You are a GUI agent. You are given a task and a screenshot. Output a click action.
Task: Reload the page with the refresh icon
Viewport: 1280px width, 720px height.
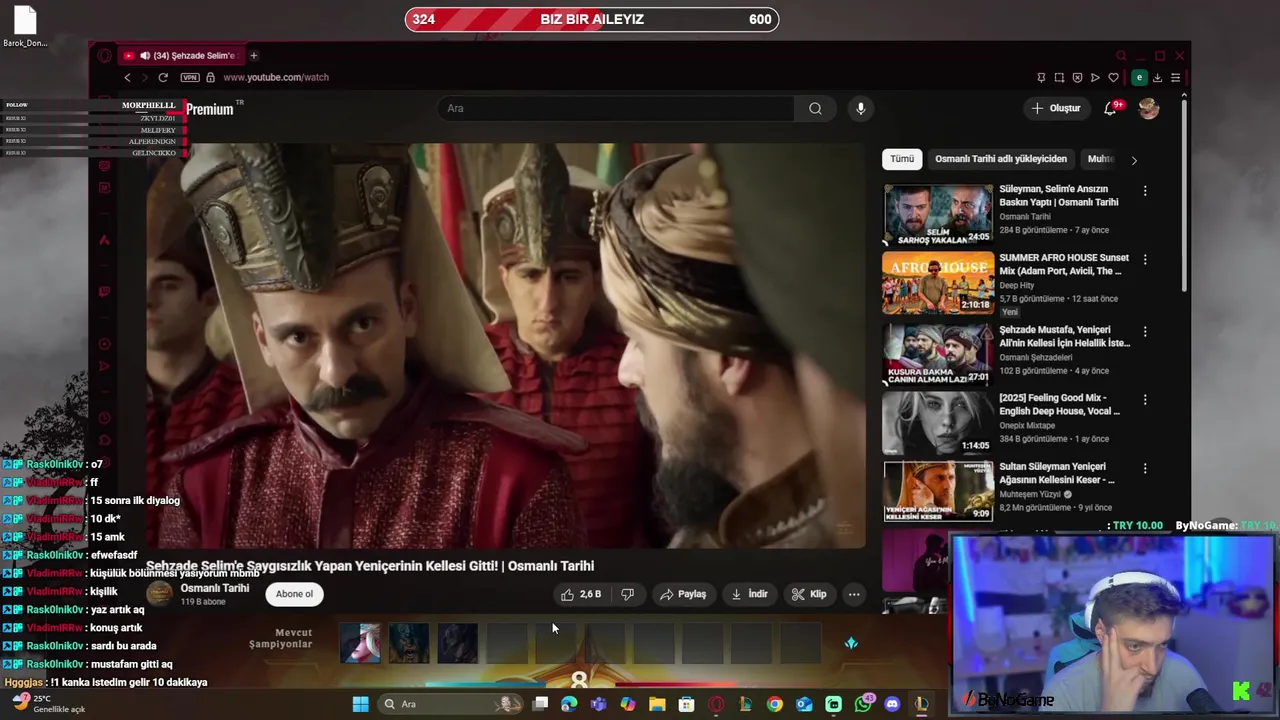(x=163, y=77)
